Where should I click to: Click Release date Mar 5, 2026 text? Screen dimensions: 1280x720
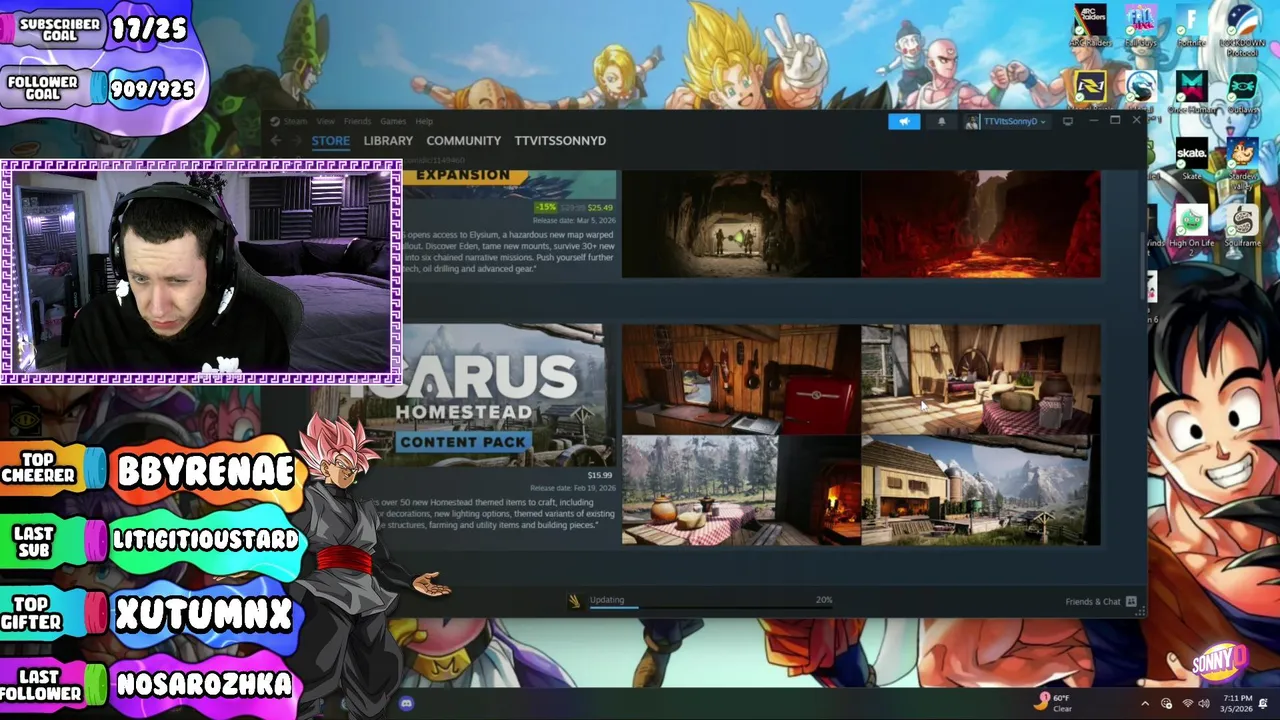click(x=573, y=220)
